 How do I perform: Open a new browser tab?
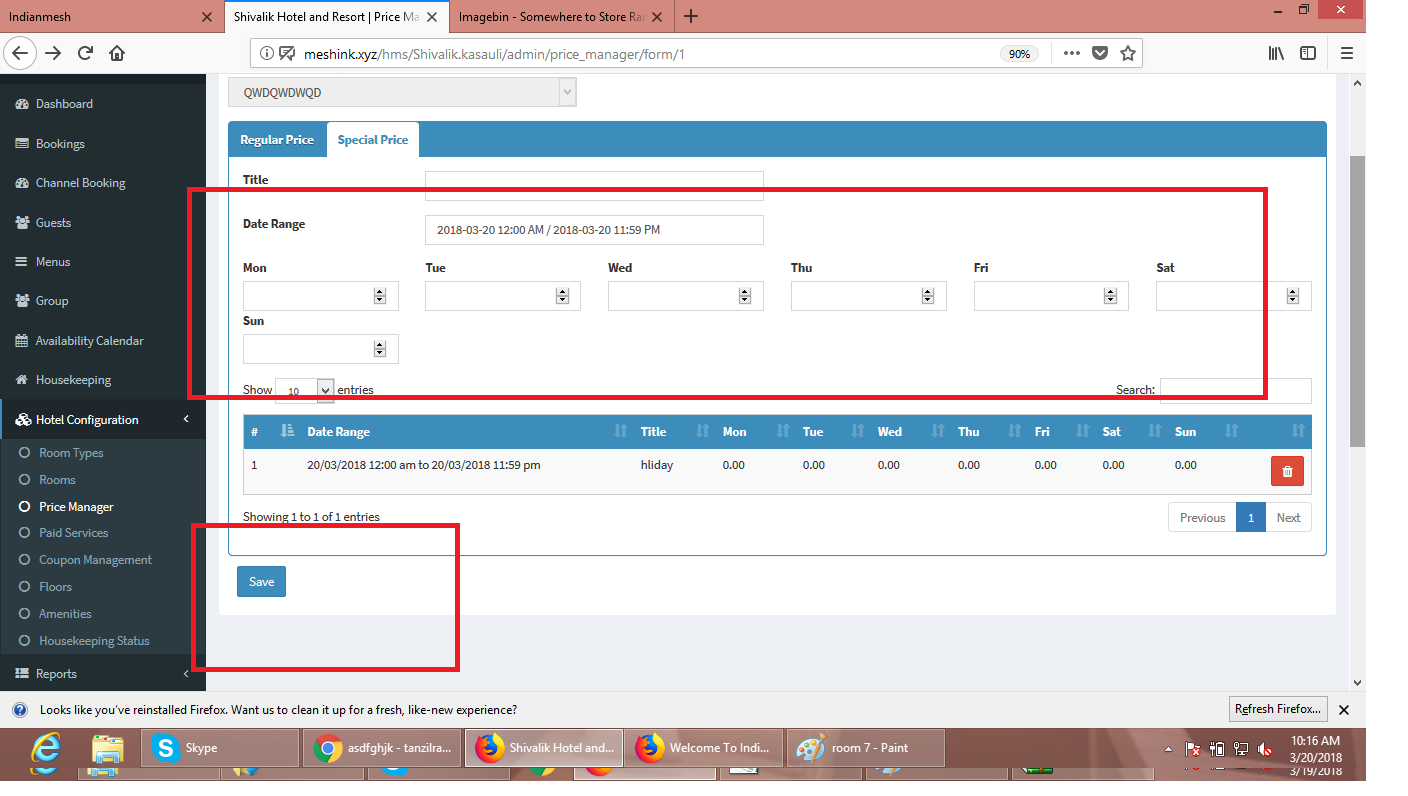[x=690, y=16]
